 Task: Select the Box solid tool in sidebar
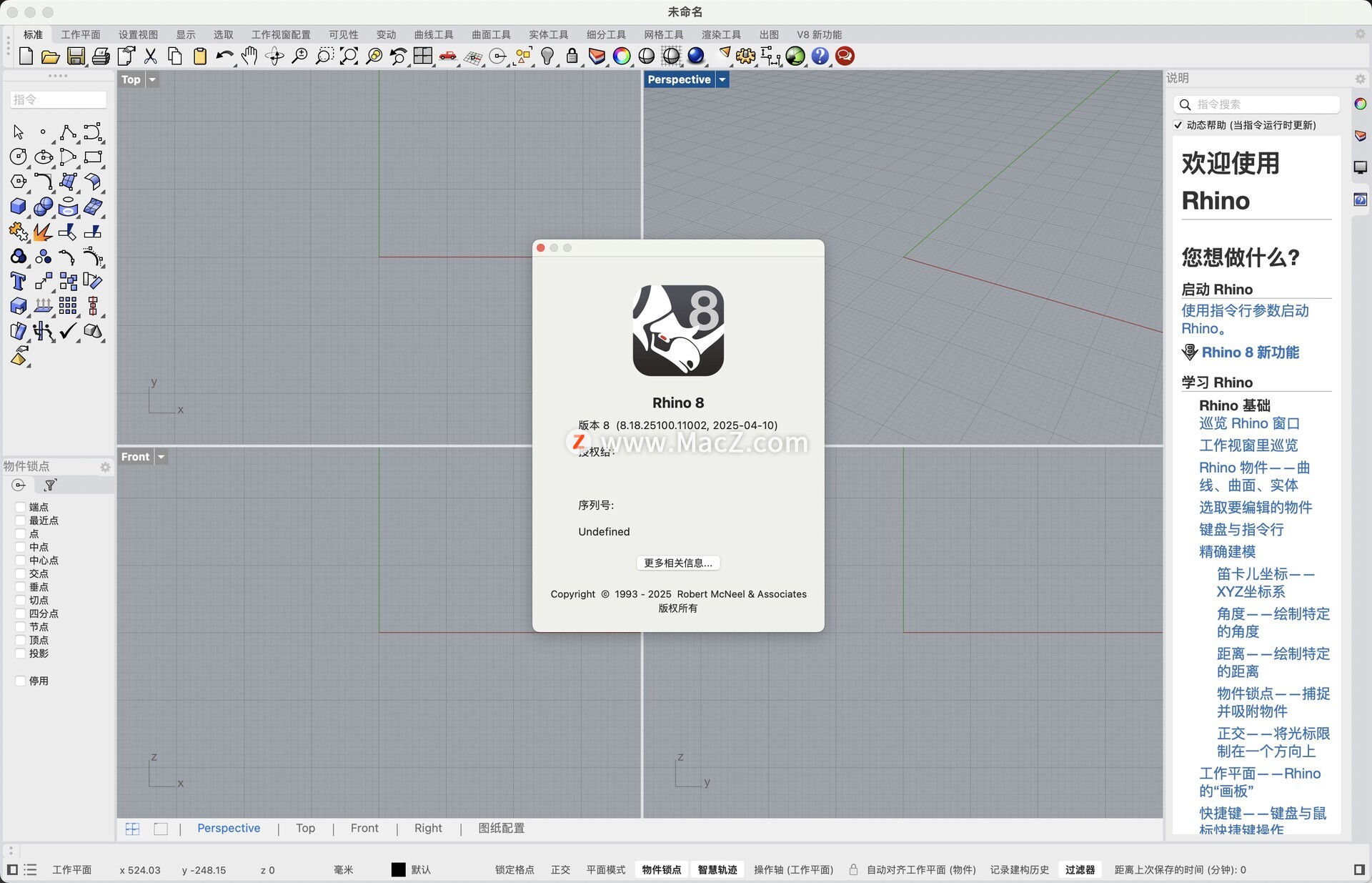point(19,207)
